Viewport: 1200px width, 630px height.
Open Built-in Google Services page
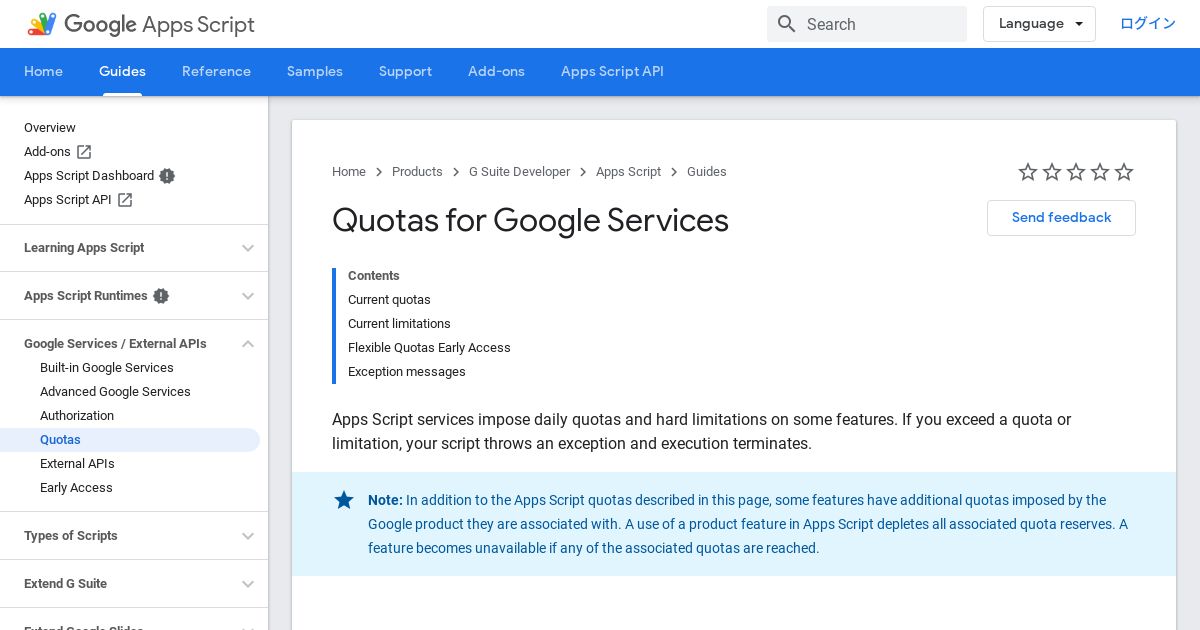[107, 368]
